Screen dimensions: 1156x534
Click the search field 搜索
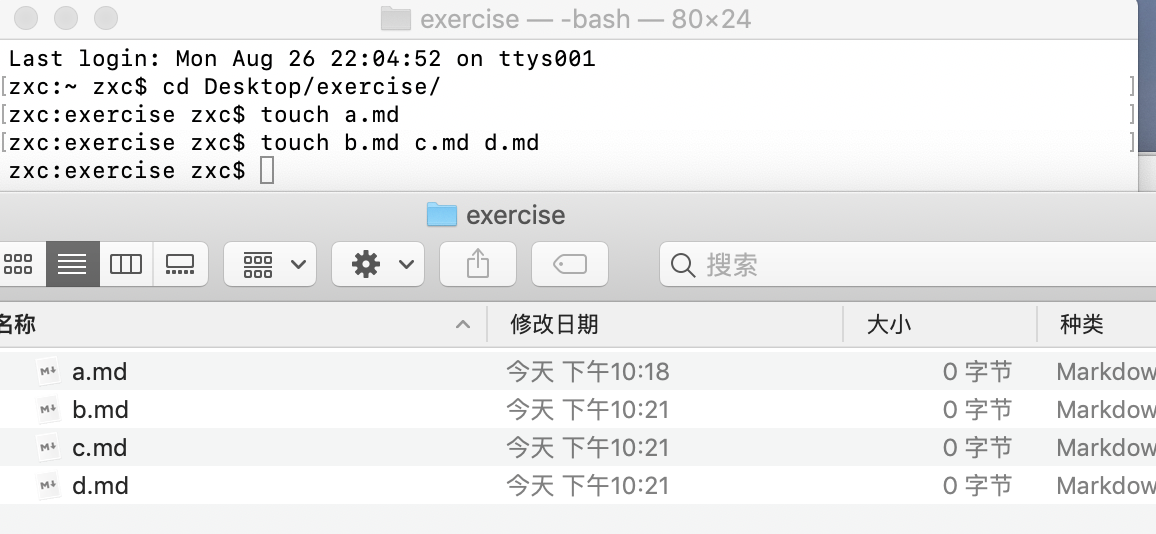click(908, 264)
